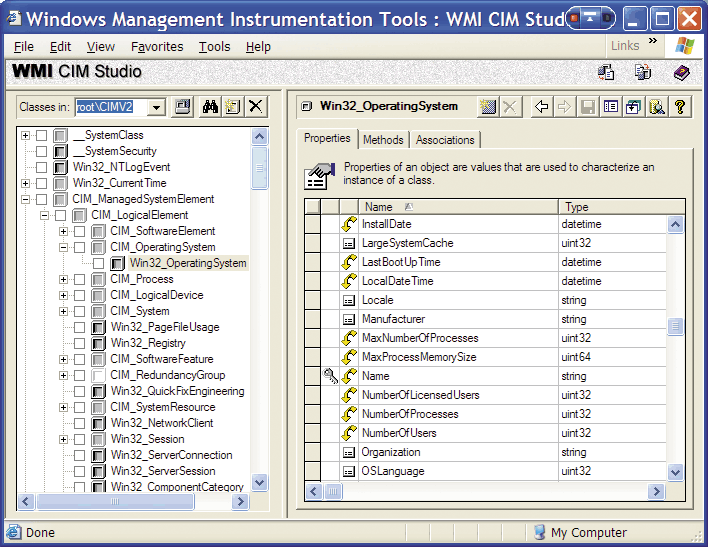
Task: Collapse the CIM_OperatingSystem node
Action: tap(64, 248)
